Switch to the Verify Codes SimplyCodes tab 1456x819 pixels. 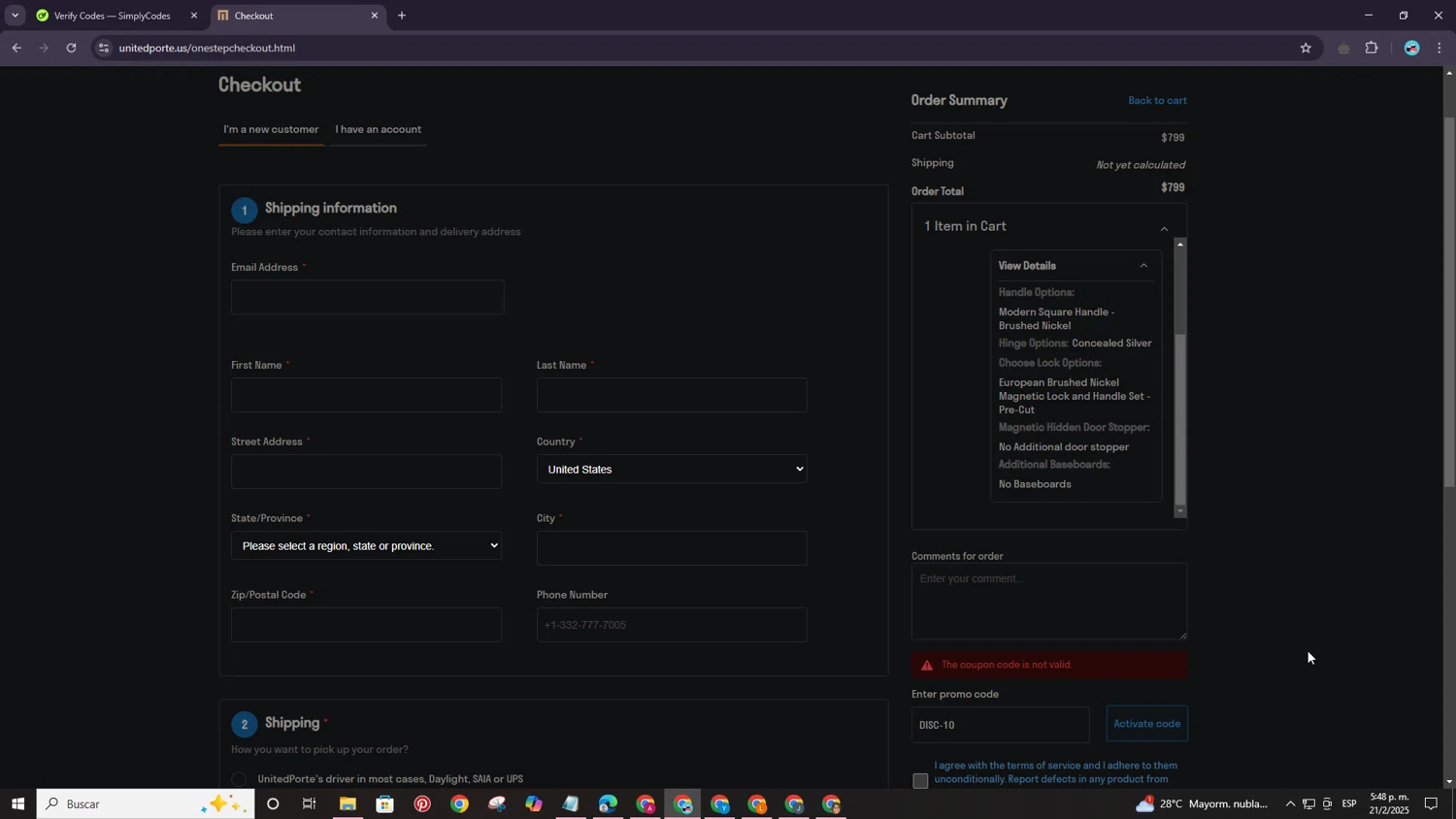tap(112, 16)
